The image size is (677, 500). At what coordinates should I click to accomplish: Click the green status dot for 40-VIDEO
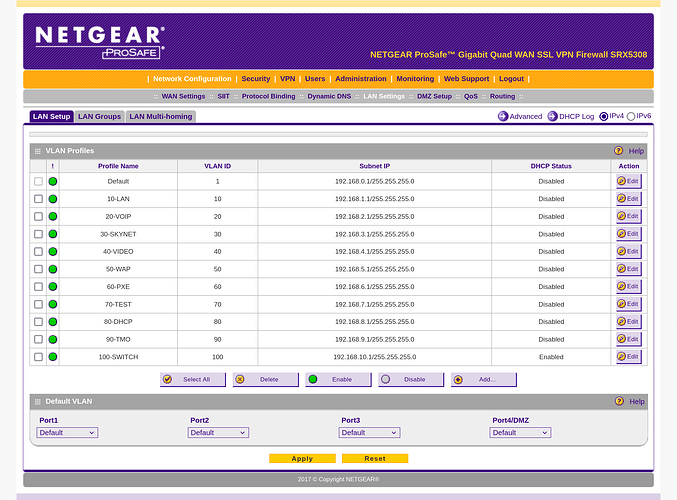53,252
